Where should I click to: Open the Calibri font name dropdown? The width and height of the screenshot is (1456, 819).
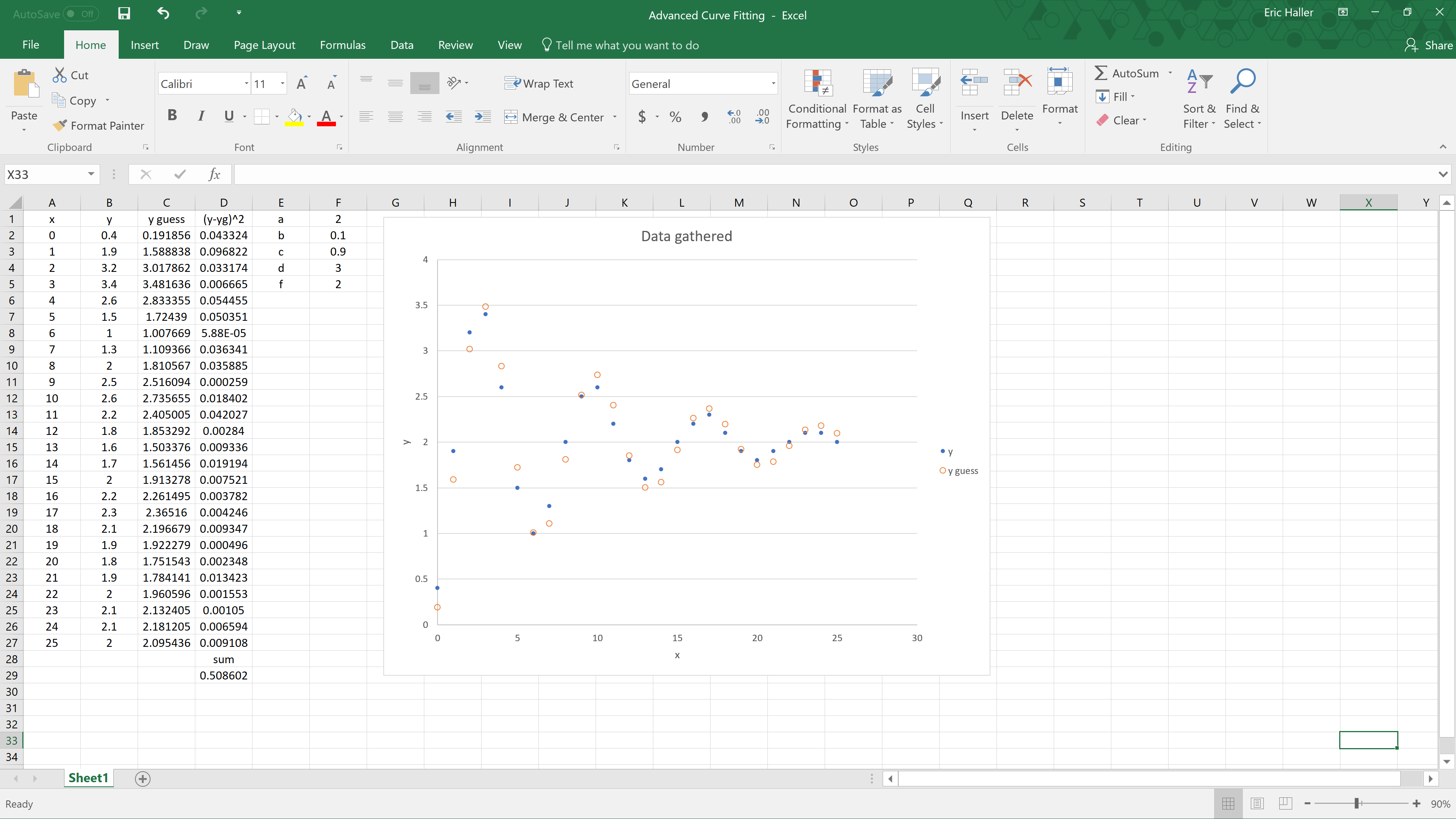pos(246,84)
